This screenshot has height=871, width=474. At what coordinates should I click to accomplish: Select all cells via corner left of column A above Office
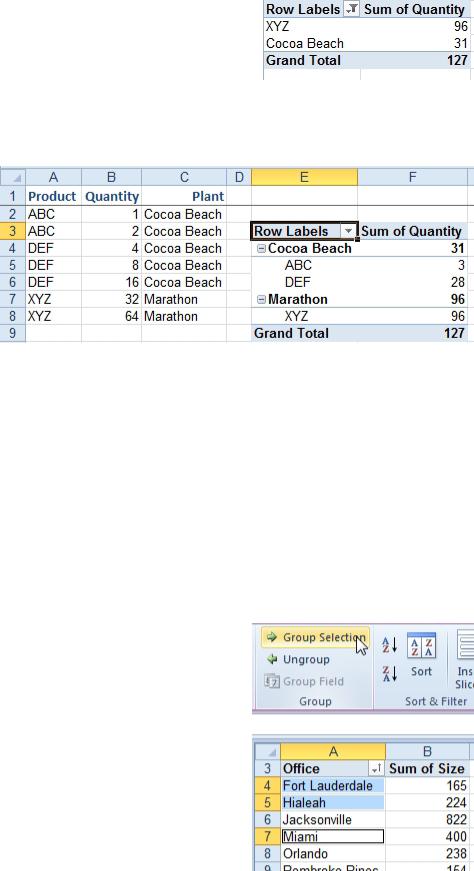(x=268, y=752)
